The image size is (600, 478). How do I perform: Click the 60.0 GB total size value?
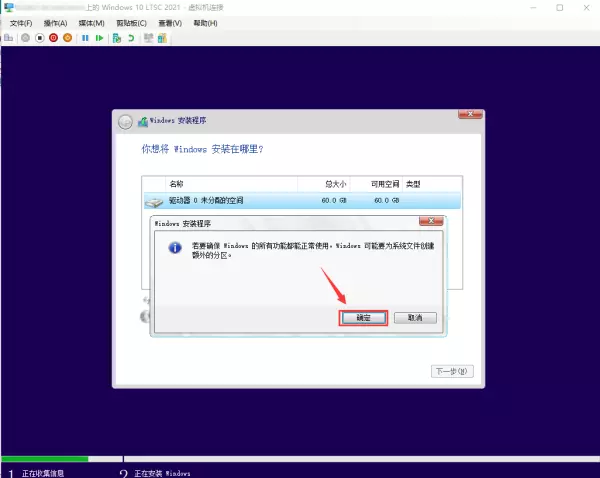334,201
